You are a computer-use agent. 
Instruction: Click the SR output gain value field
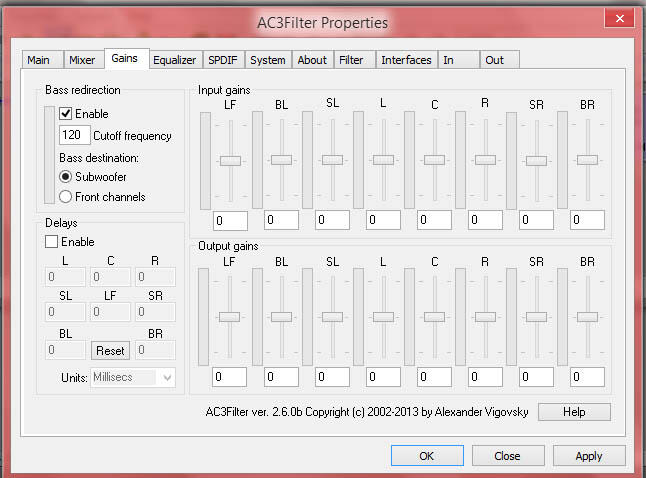[x=536, y=377]
